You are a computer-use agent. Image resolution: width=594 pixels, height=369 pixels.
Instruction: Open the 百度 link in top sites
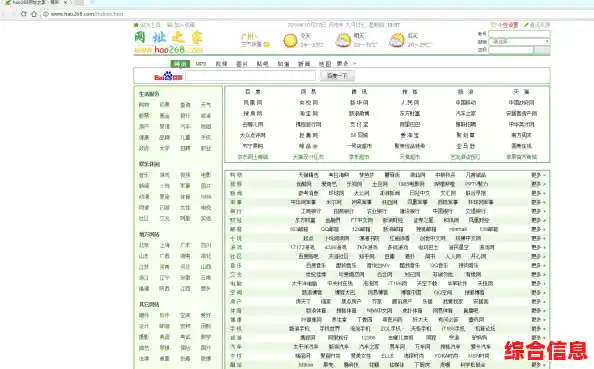(253, 92)
